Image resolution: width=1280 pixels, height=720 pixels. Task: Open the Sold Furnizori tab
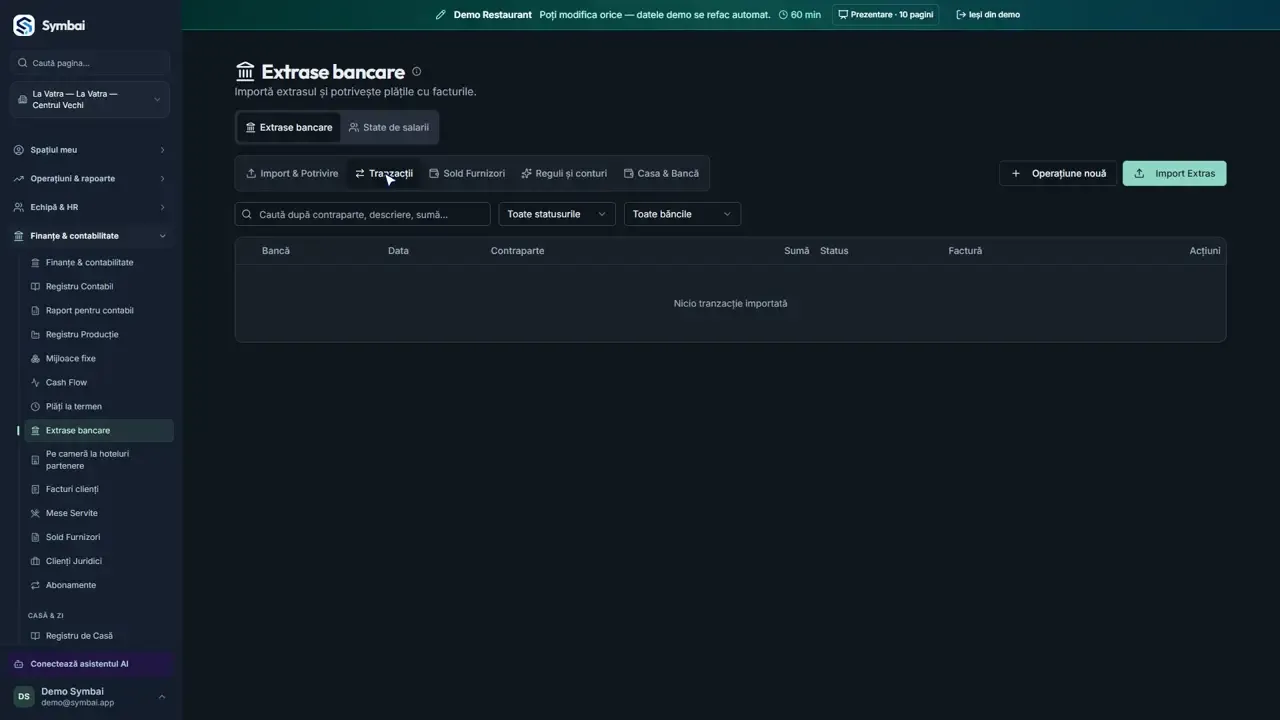point(467,173)
